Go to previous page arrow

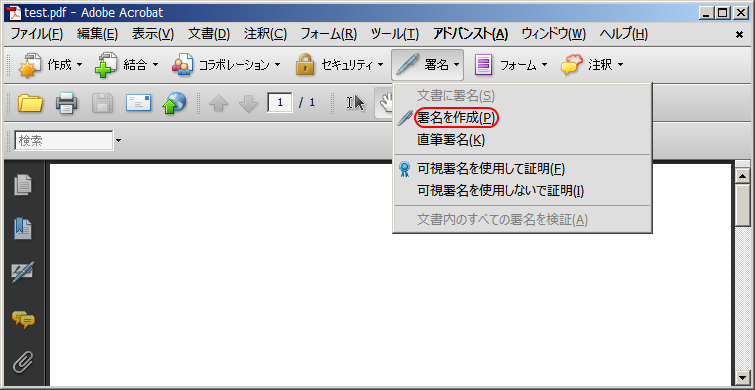coord(218,103)
